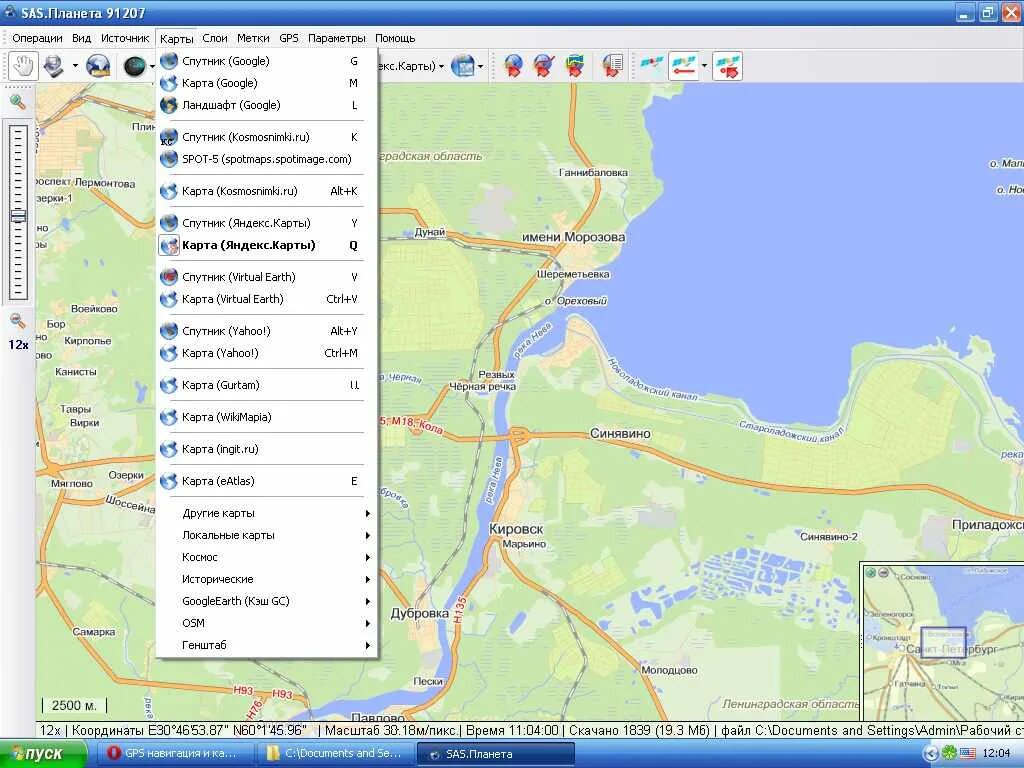Open the Источник menu

tap(125, 38)
